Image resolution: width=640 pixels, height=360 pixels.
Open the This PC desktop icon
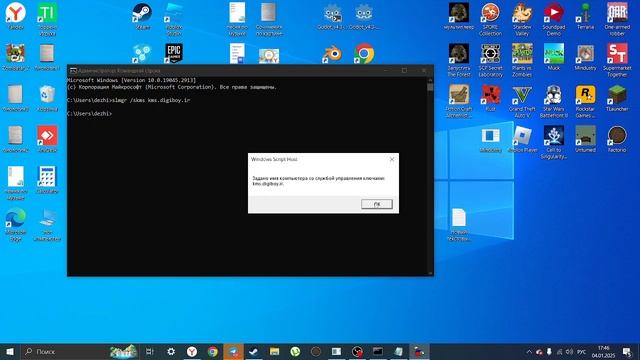click(47, 224)
